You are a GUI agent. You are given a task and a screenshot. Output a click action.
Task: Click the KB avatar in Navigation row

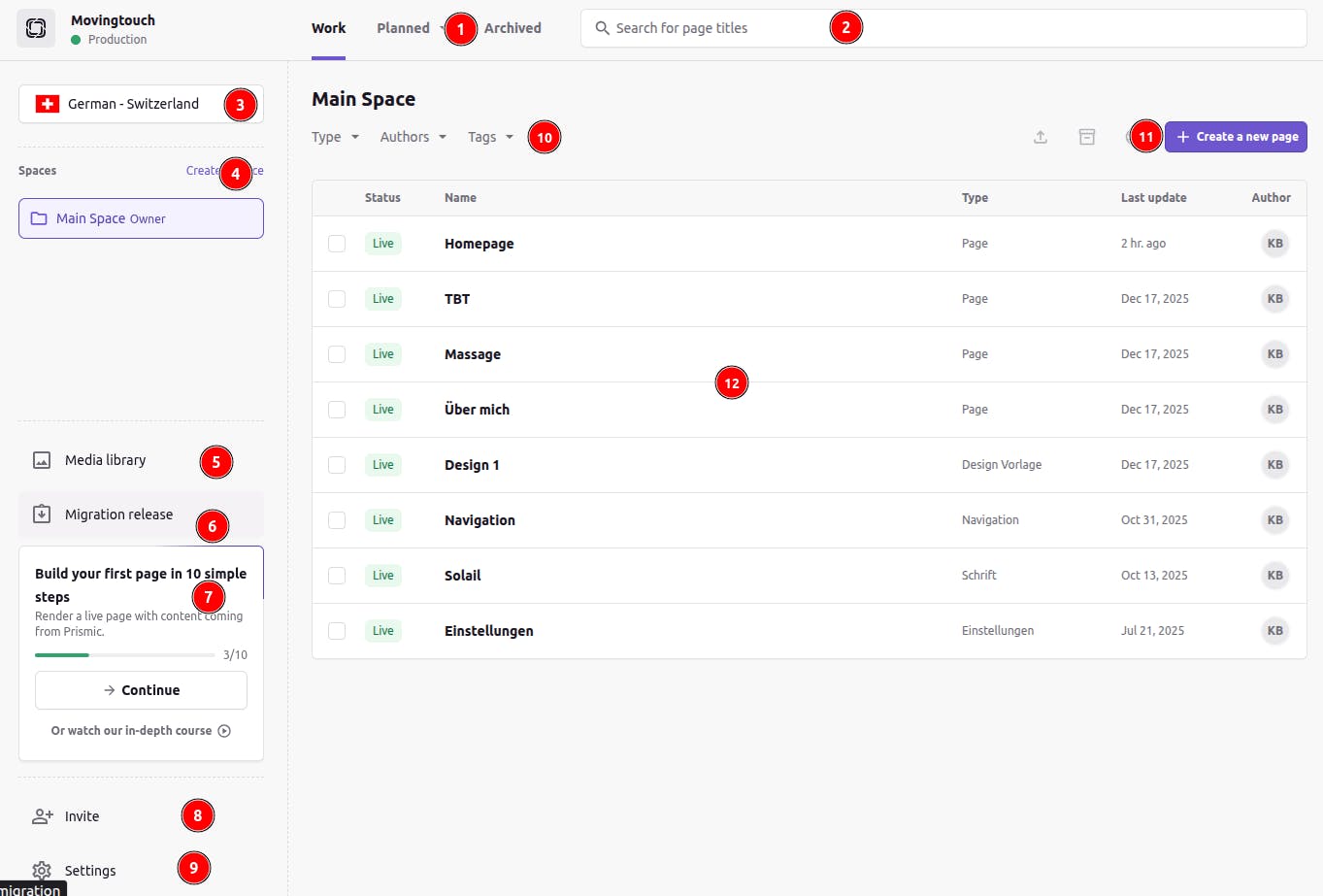click(1275, 520)
